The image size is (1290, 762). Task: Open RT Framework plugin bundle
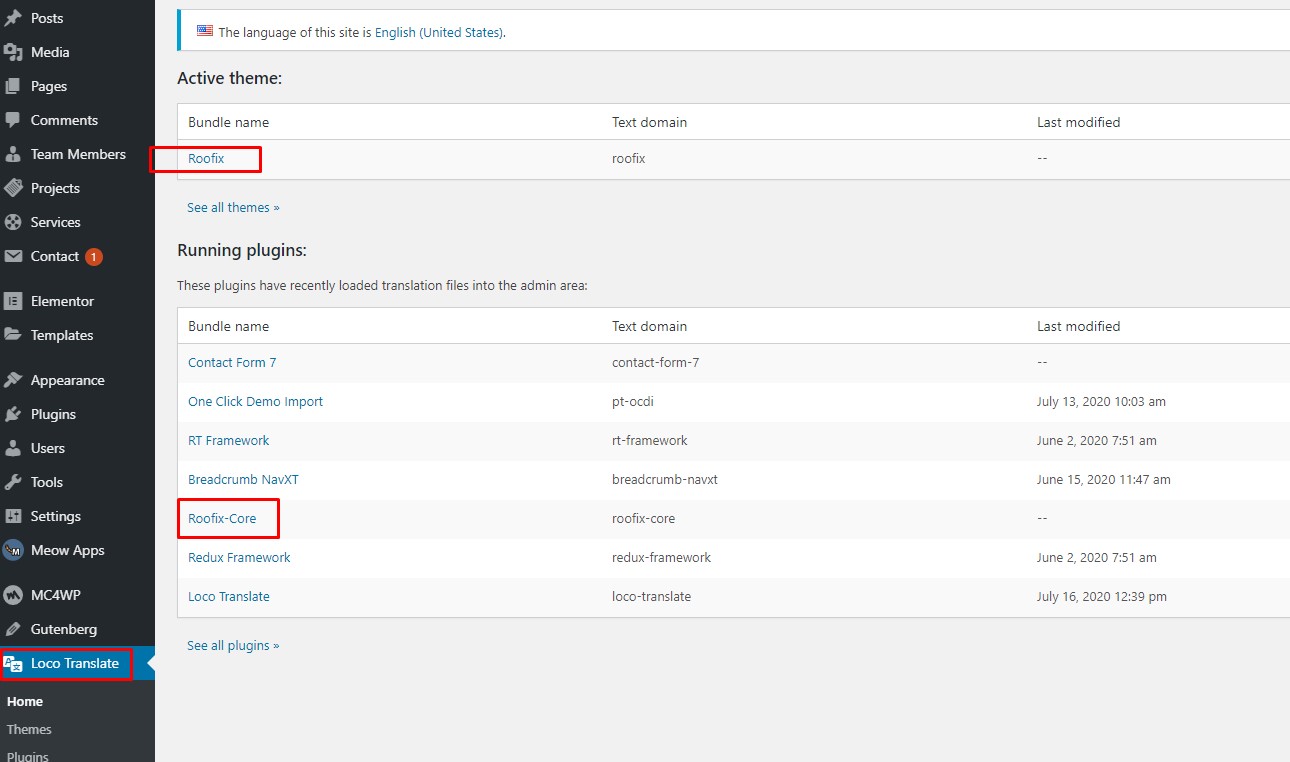(x=229, y=440)
